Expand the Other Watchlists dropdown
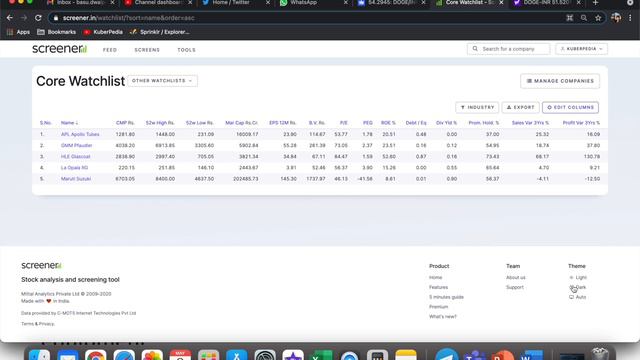The image size is (640, 360). 162,81
